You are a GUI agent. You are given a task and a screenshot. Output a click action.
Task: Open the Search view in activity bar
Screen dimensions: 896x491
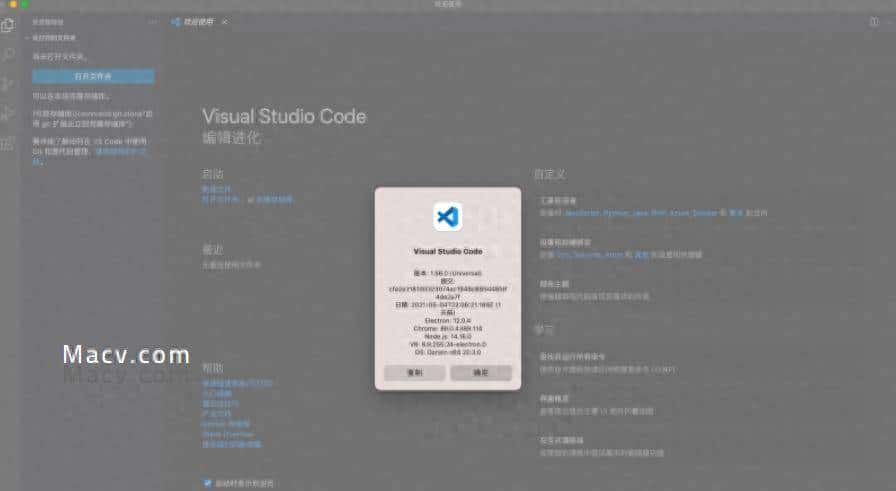click(x=8, y=55)
